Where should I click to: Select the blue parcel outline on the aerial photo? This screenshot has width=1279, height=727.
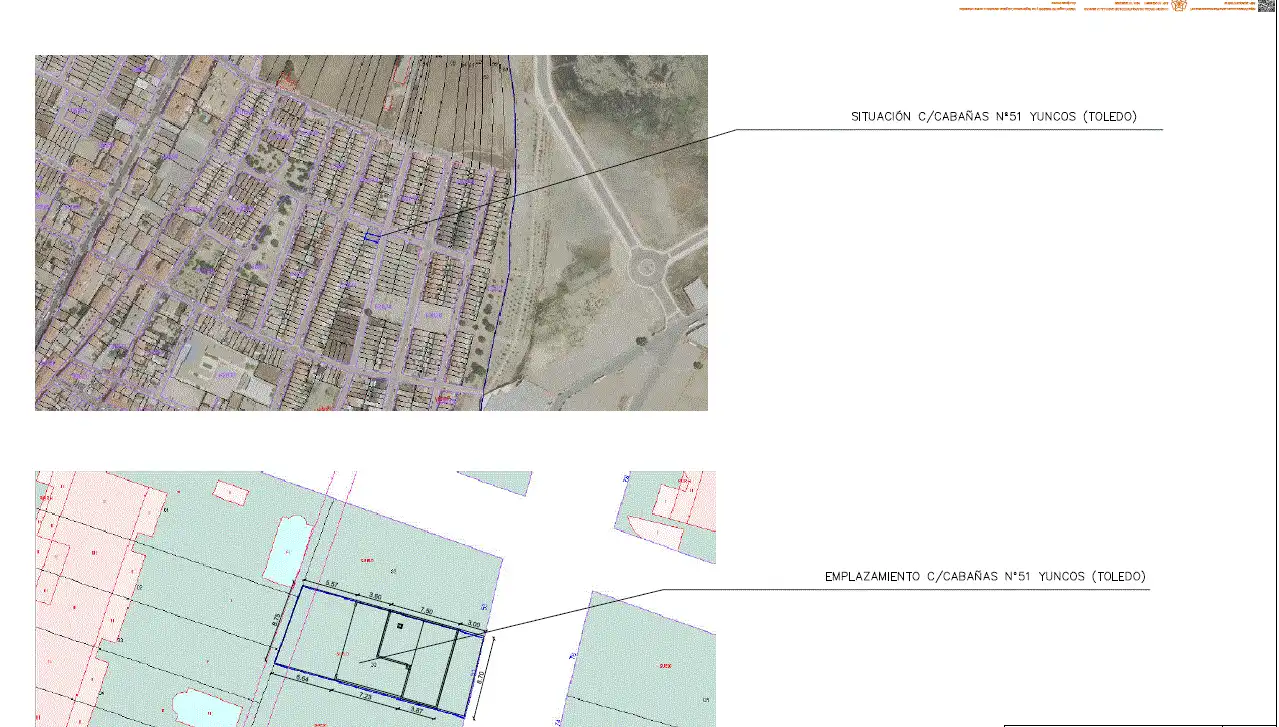coord(372,237)
